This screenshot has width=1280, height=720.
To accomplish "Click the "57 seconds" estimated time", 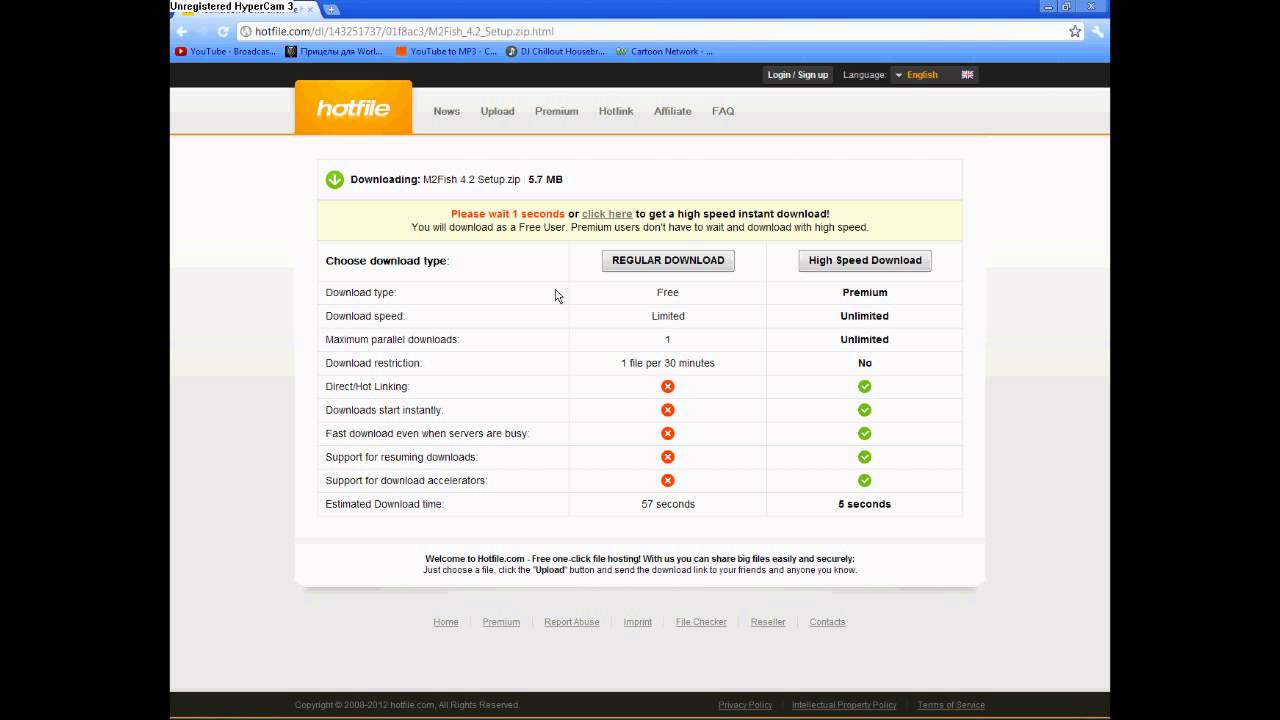I will (x=668, y=504).
